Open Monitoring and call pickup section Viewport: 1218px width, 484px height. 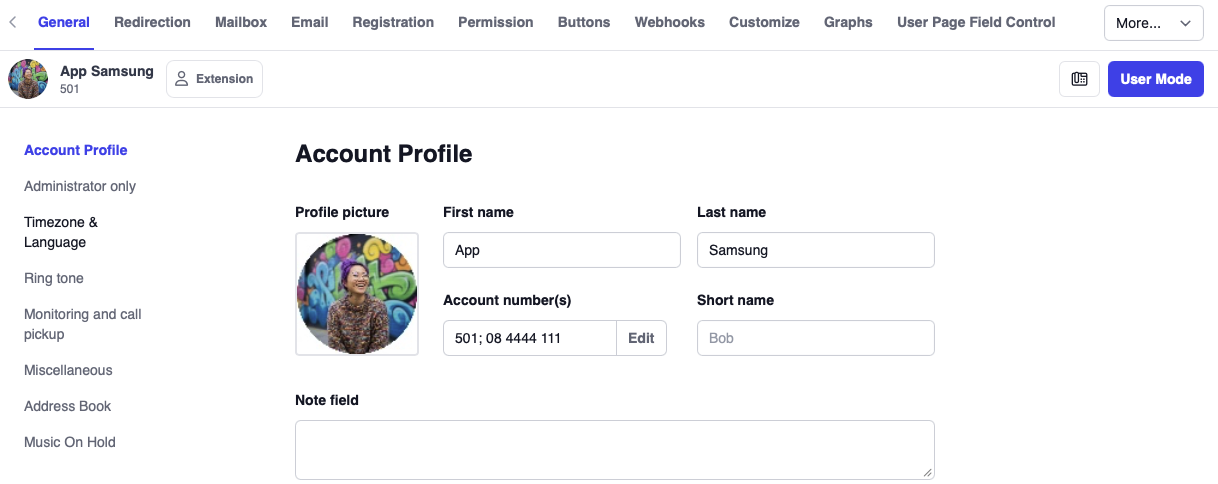click(x=83, y=324)
